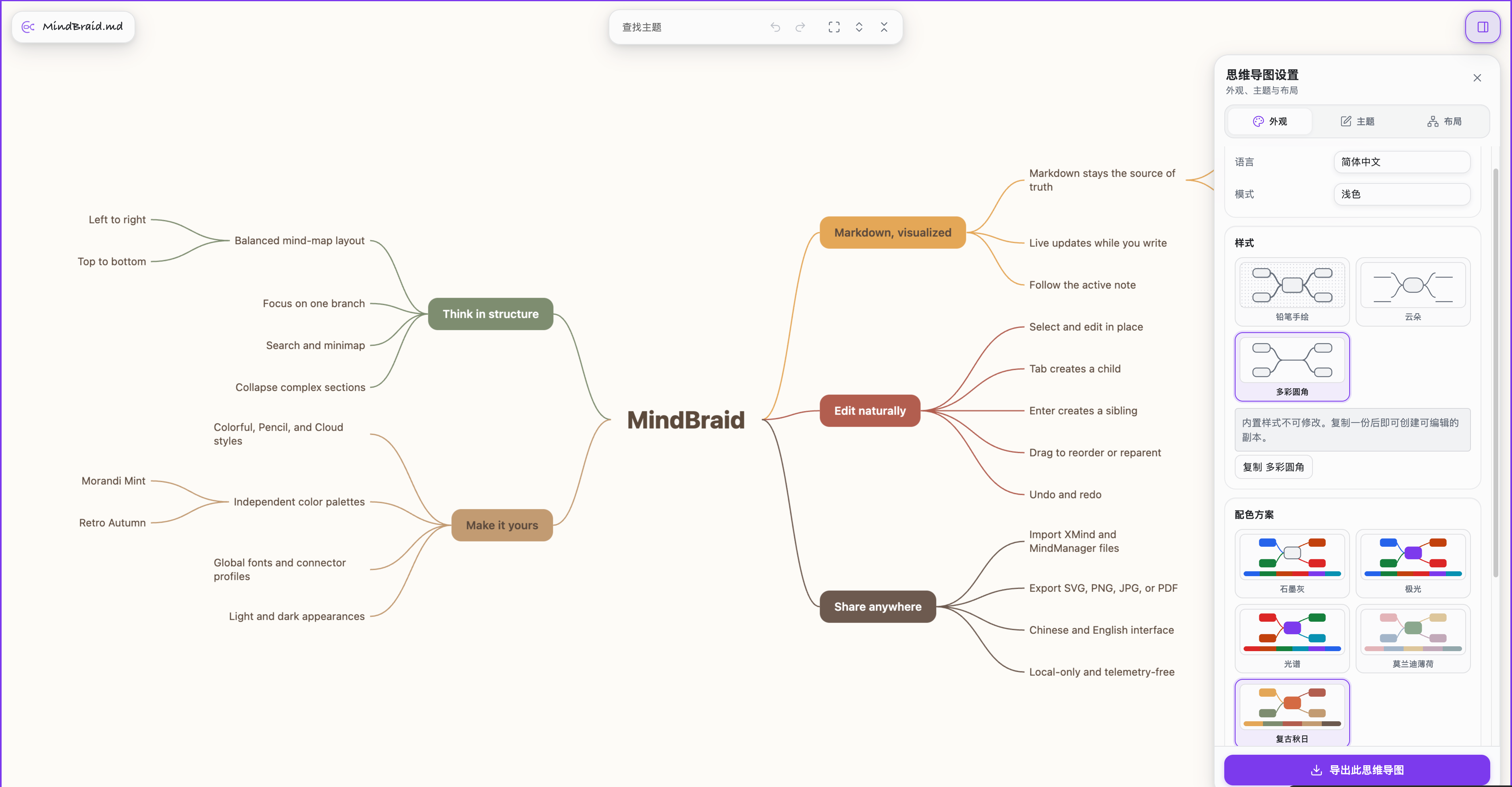
Task: Select the Share anywhere node
Action: [x=878, y=607]
